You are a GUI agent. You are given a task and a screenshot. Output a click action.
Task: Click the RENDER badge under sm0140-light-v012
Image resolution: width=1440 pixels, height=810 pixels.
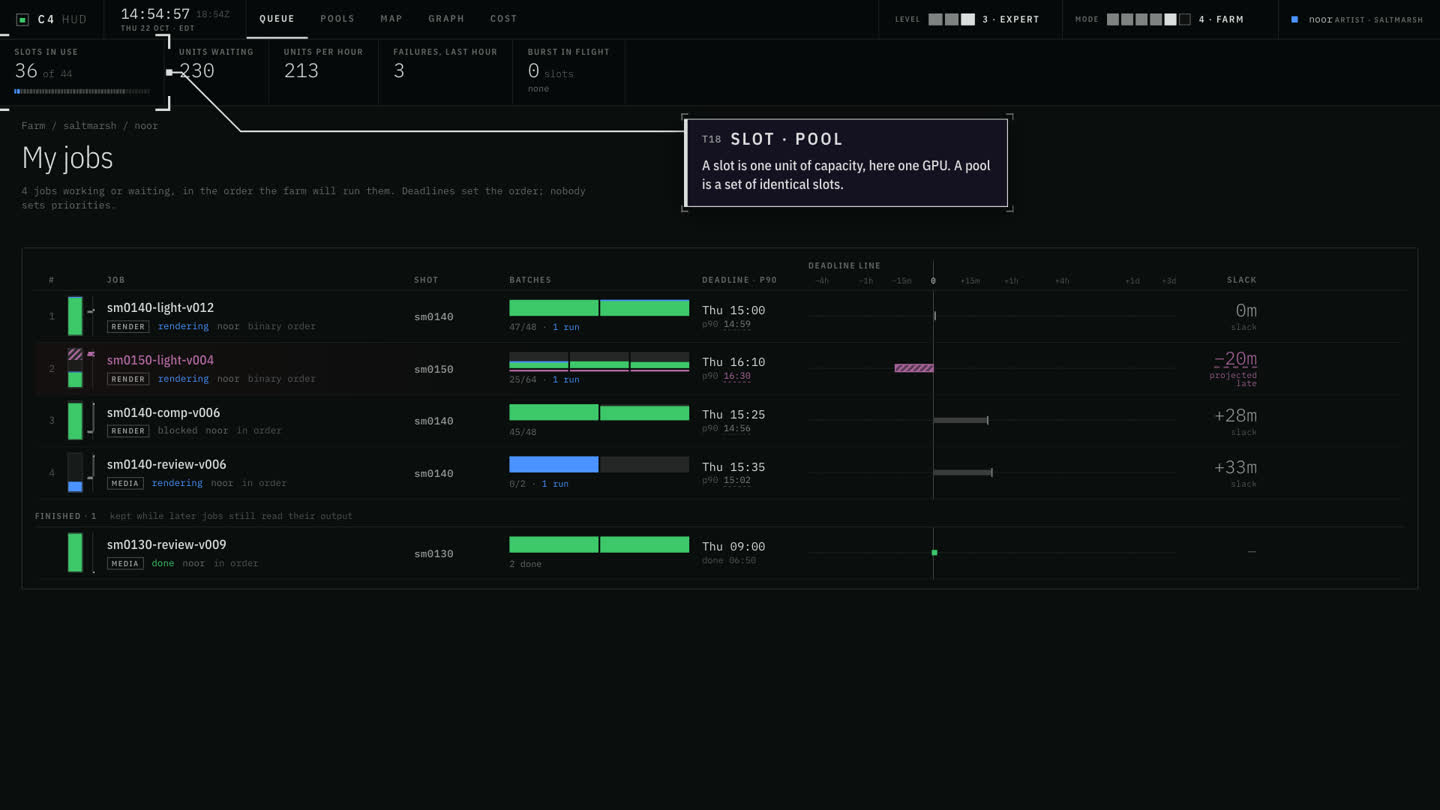click(128, 326)
